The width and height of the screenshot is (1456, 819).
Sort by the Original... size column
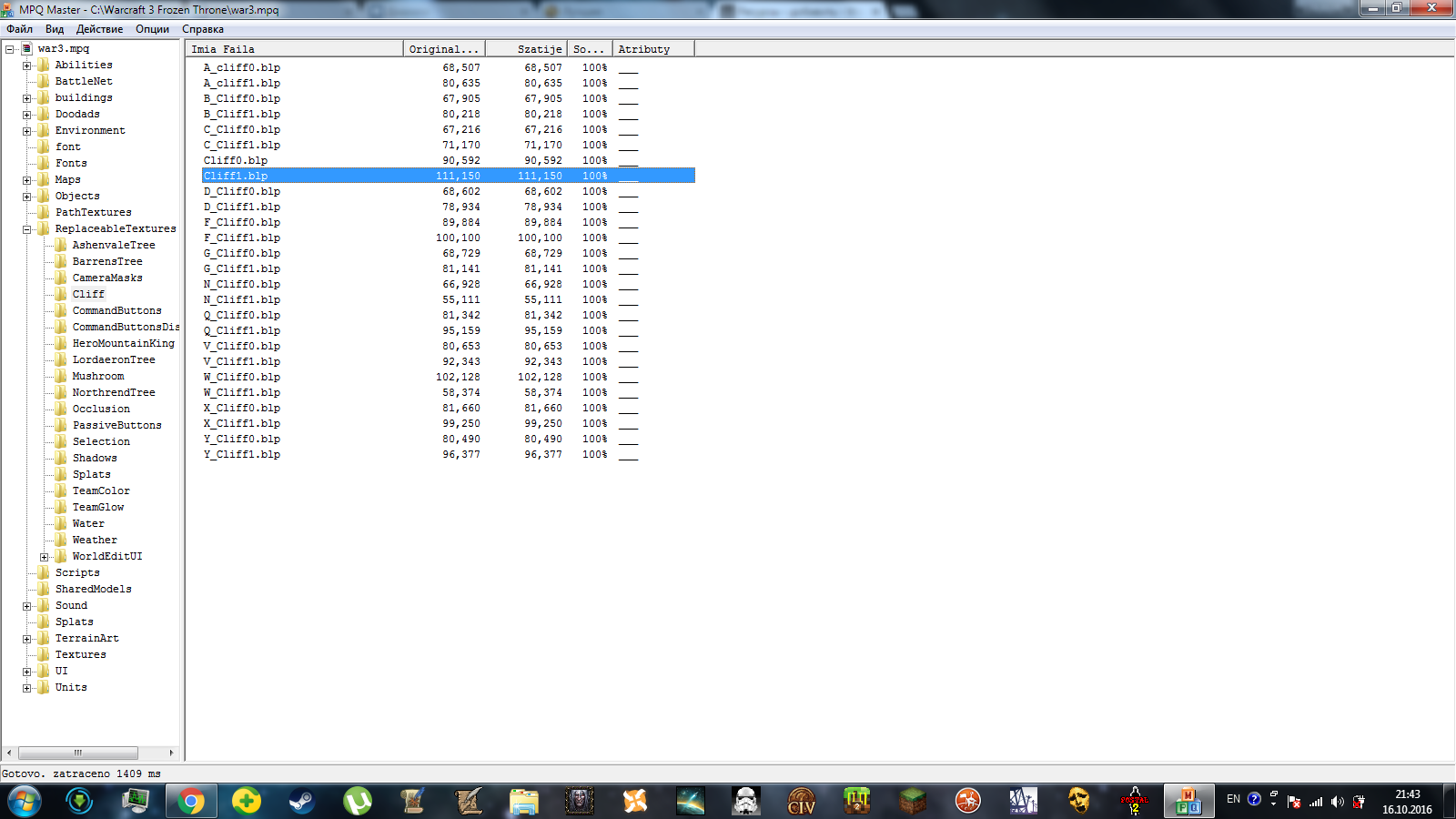click(444, 49)
